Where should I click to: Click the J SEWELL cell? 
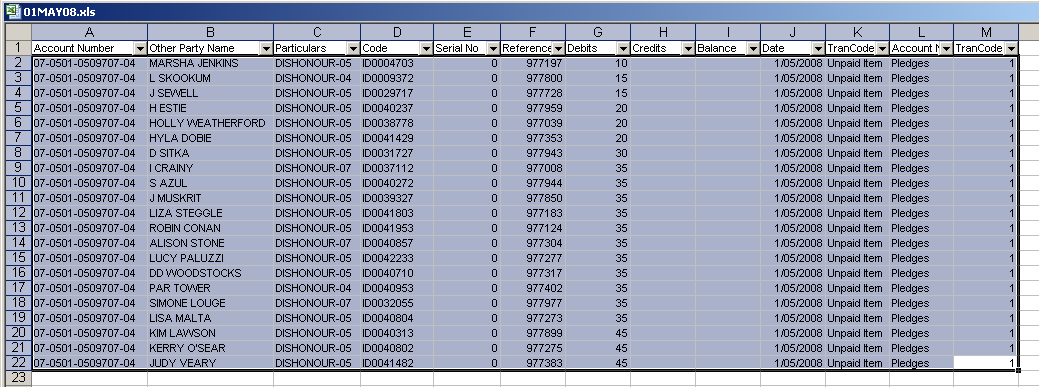pyautogui.click(x=211, y=93)
